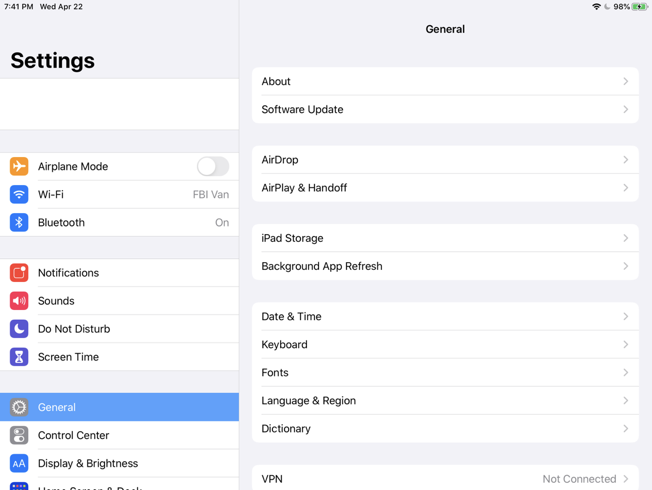The width and height of the screenshot is (652, 490).
Task: Tap the blue Wi-Fi icon
Action: click(x=19, y=194)
